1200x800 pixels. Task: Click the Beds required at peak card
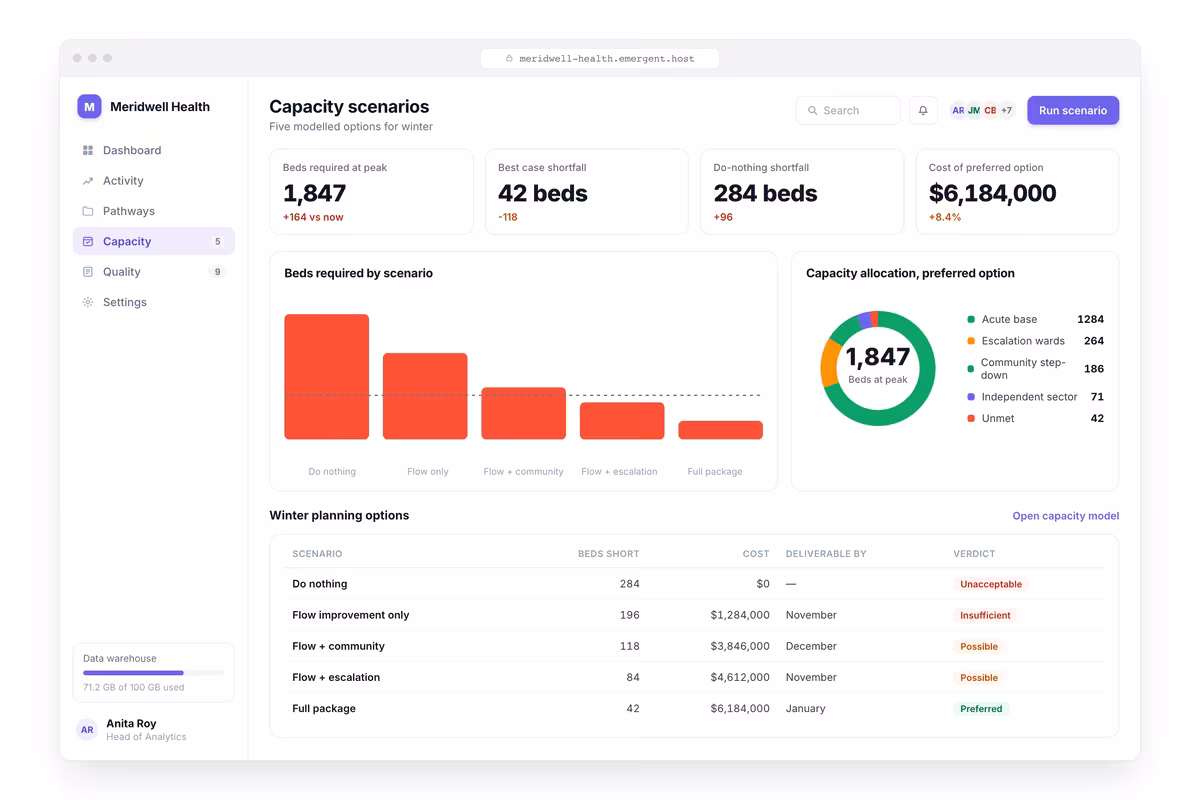coord(371,192)
